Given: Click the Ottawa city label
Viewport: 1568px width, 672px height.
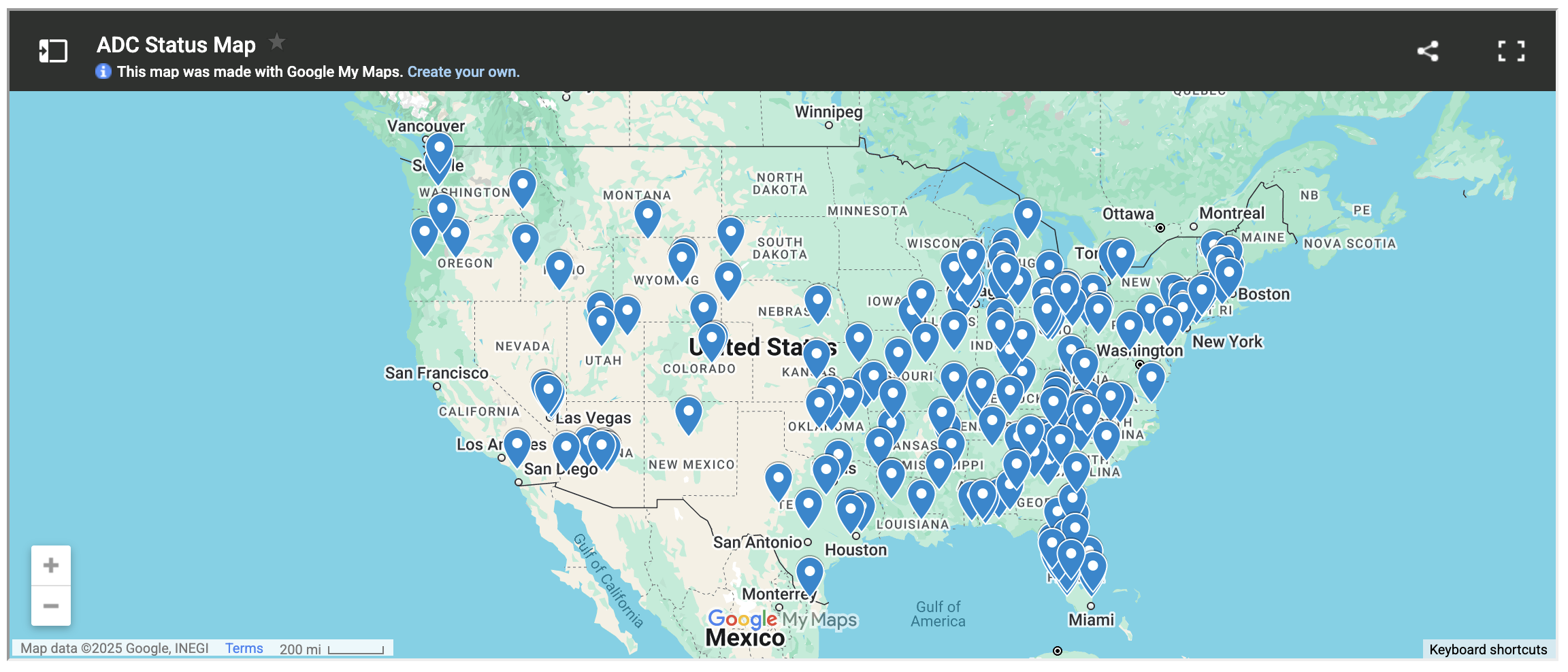Looking at the screenshot, I should click(1128, 214).
